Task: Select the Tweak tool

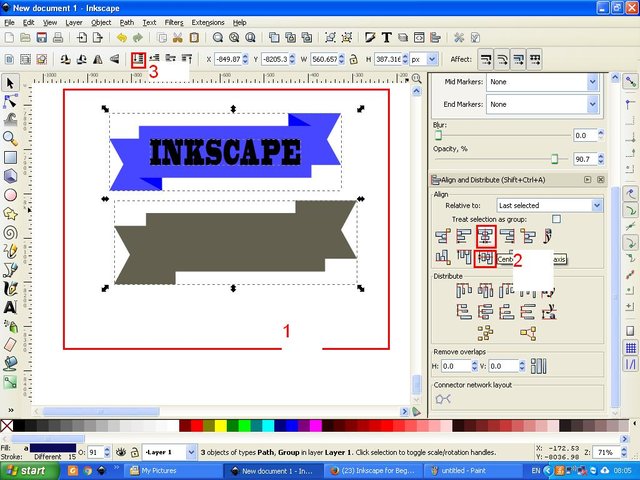Action: point(10,119)
